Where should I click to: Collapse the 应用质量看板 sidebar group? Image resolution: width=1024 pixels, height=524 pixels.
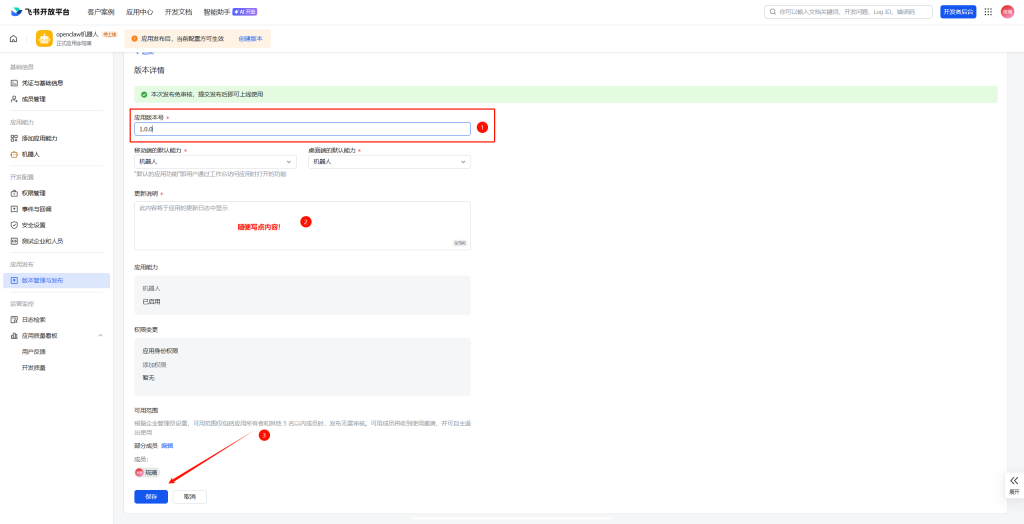pos(100,336)
